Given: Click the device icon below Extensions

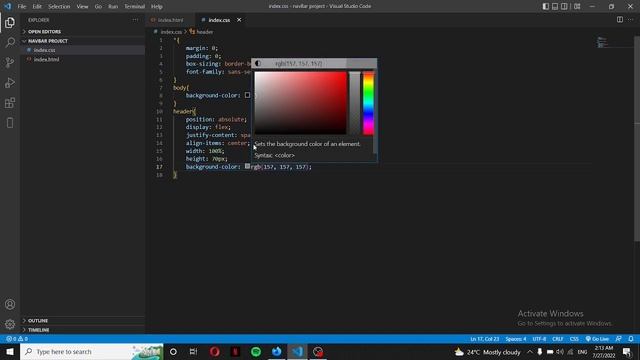Looking at the screenshot, I should pyautogui.click(x=10, y=122).
